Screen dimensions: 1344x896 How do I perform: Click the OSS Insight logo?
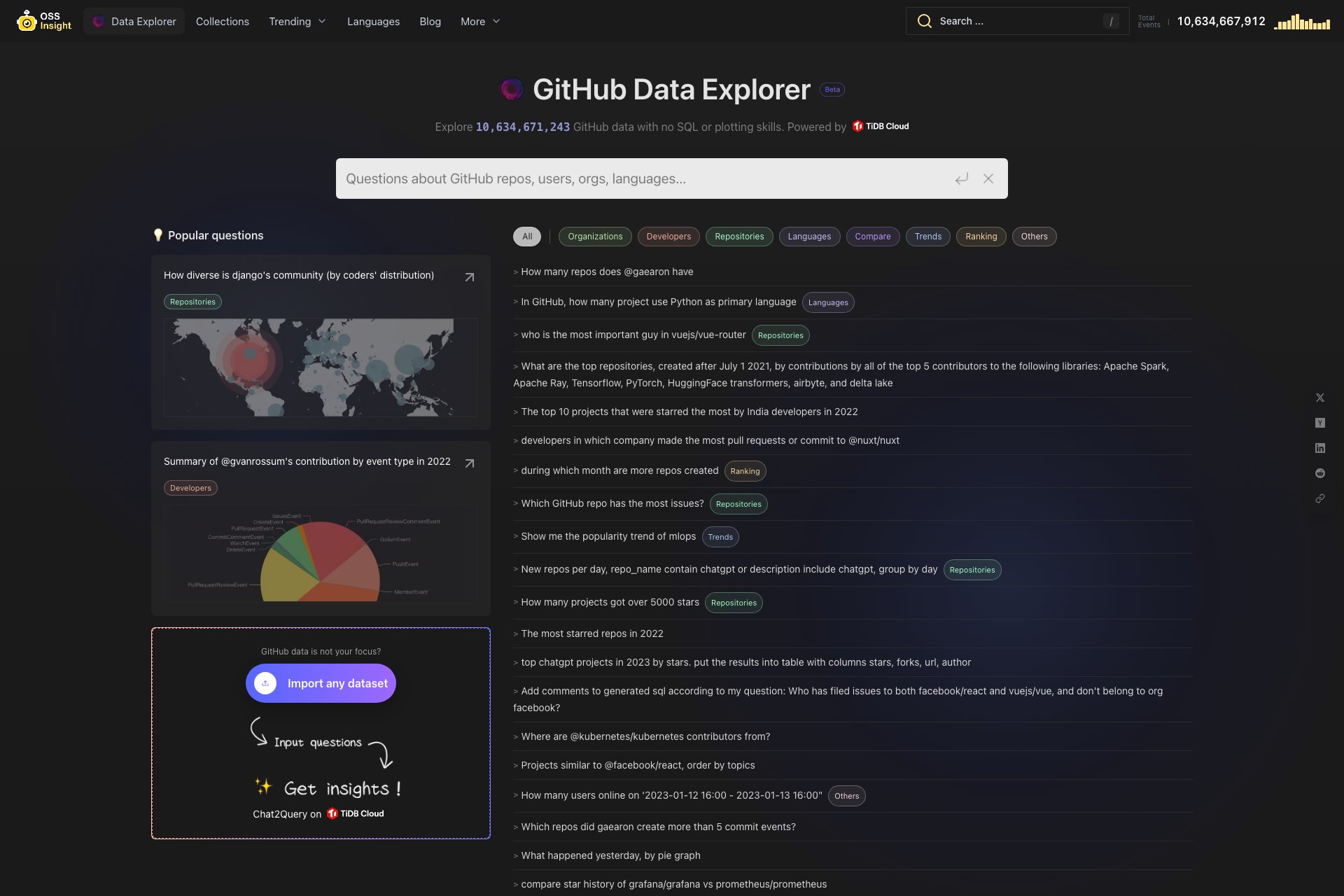coord(43,20)
